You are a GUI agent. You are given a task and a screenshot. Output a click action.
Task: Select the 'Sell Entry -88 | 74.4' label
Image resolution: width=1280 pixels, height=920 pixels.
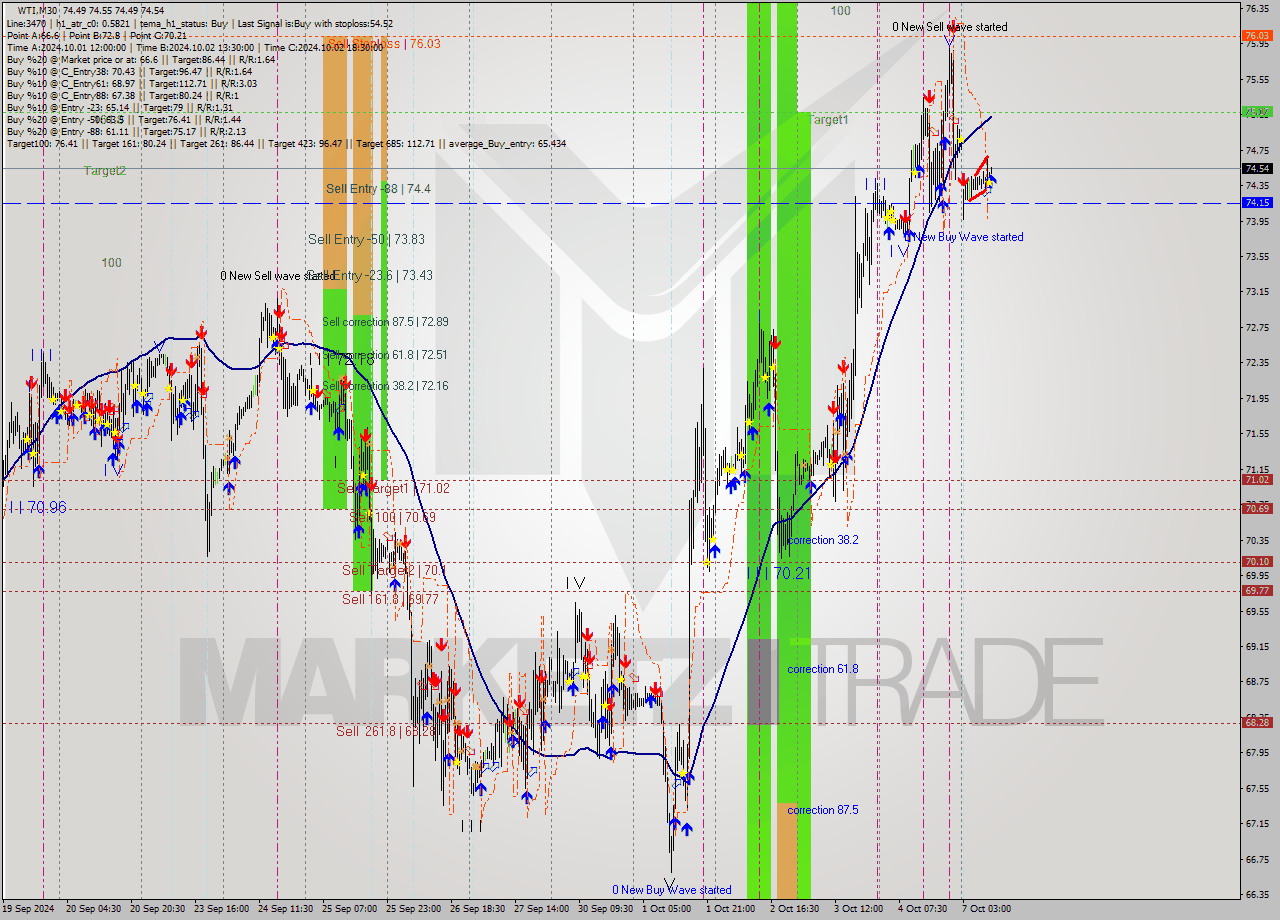(378, 188)
